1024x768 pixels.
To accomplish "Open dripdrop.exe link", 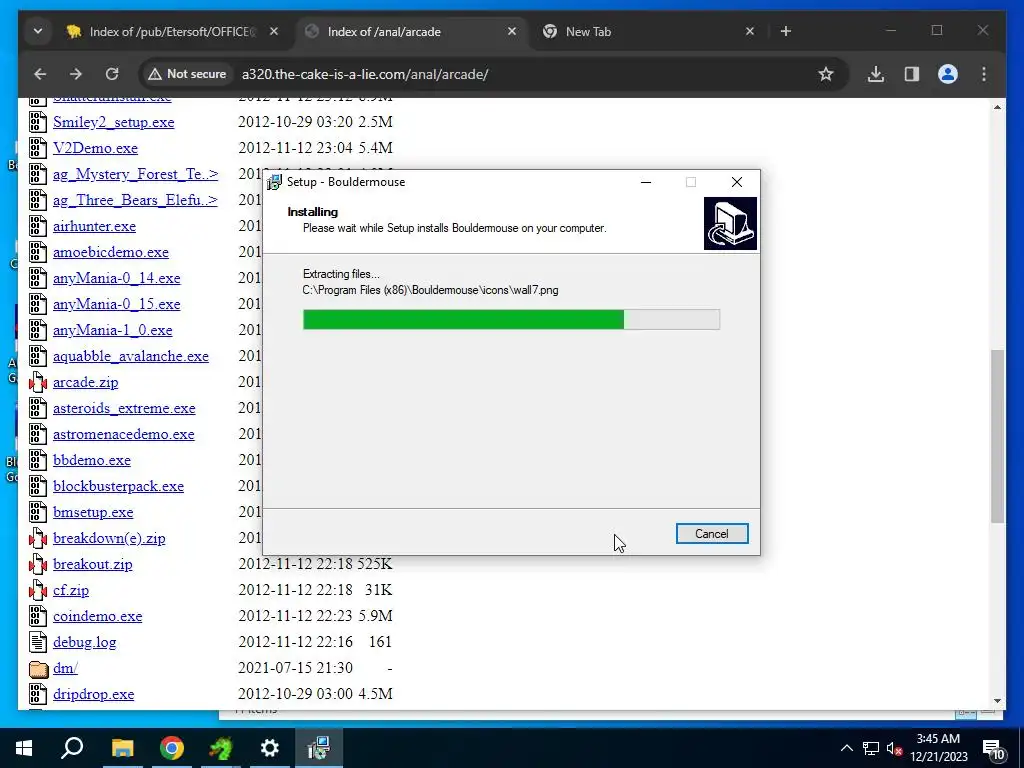I will pyautogui.click(x=93, y=694).
